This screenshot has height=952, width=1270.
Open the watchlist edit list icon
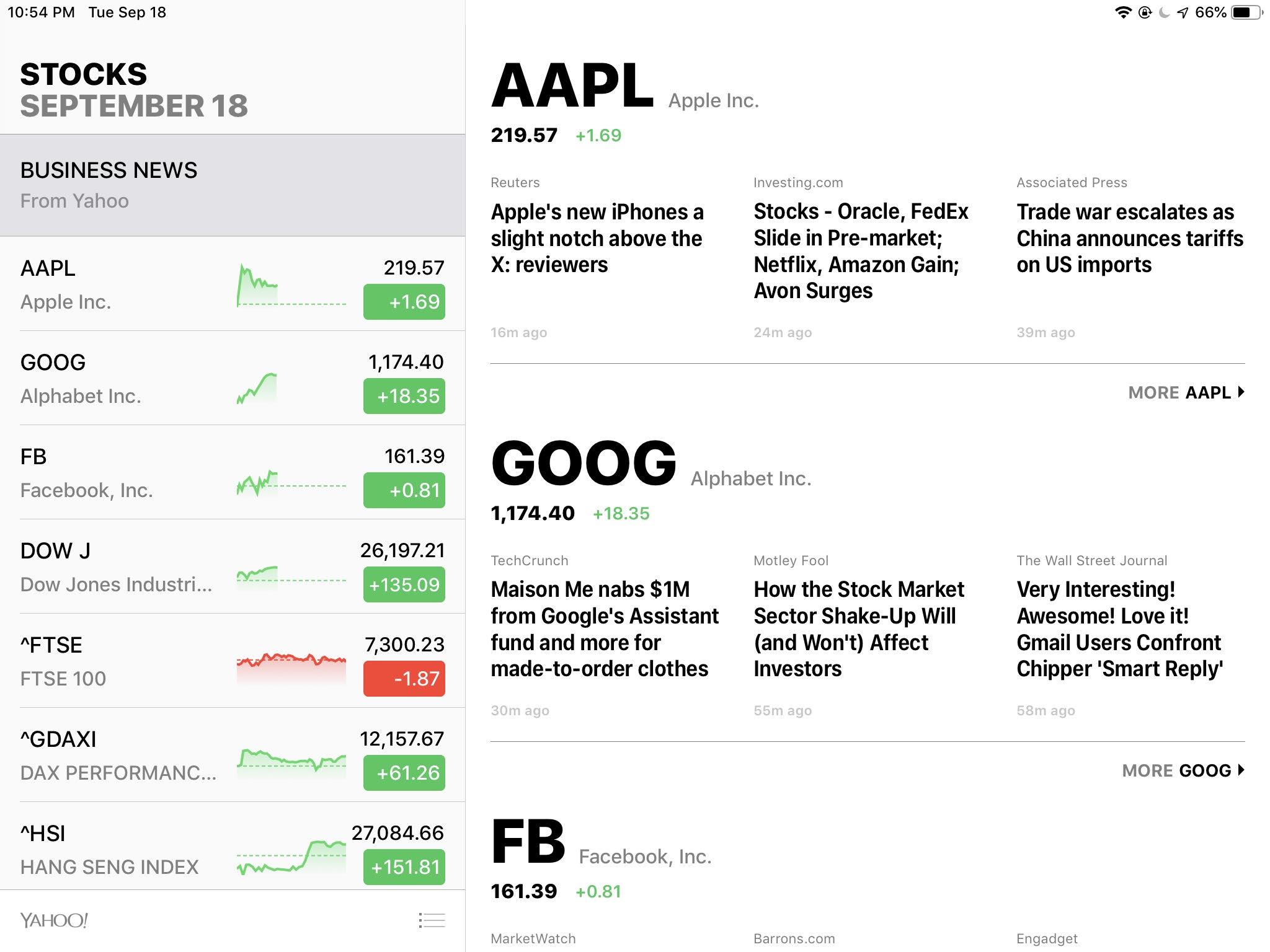[432, 920]
